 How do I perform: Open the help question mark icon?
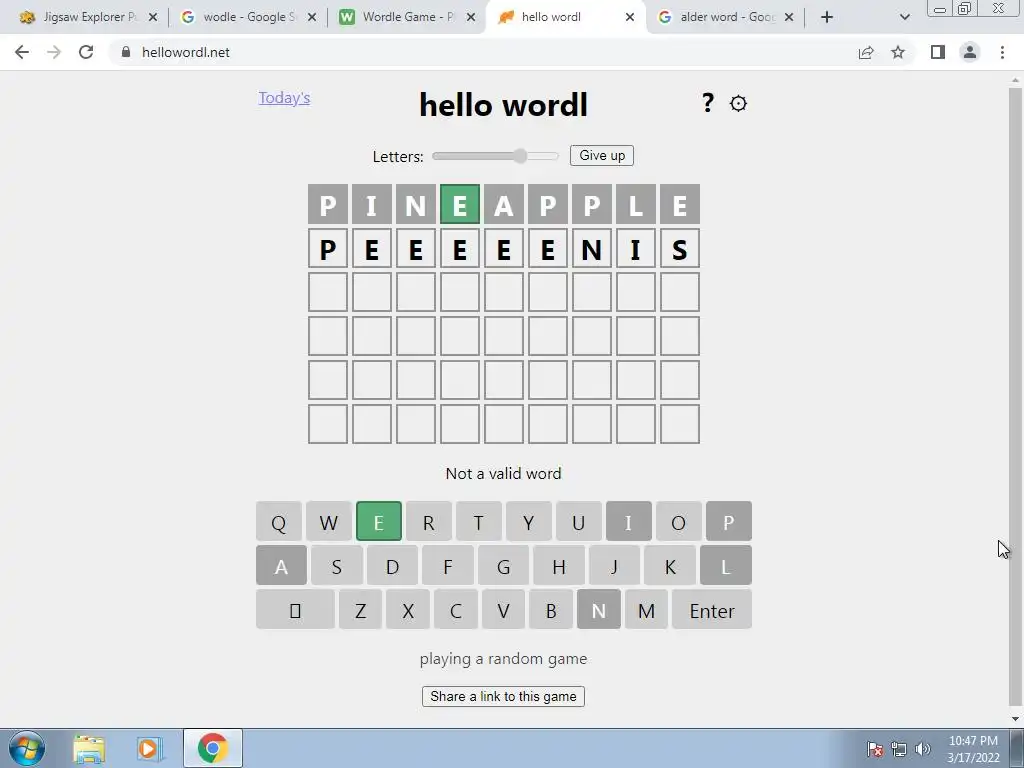[708, 103]
